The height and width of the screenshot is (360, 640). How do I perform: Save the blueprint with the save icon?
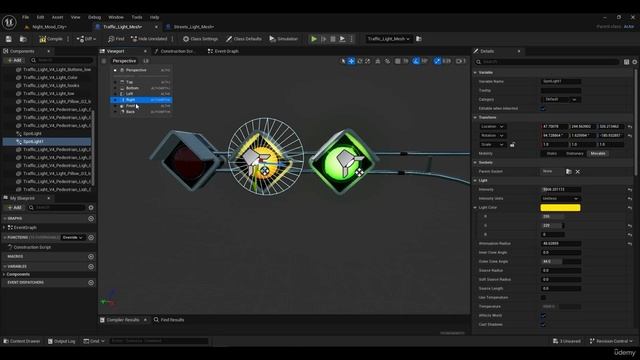tap(9, 39)
